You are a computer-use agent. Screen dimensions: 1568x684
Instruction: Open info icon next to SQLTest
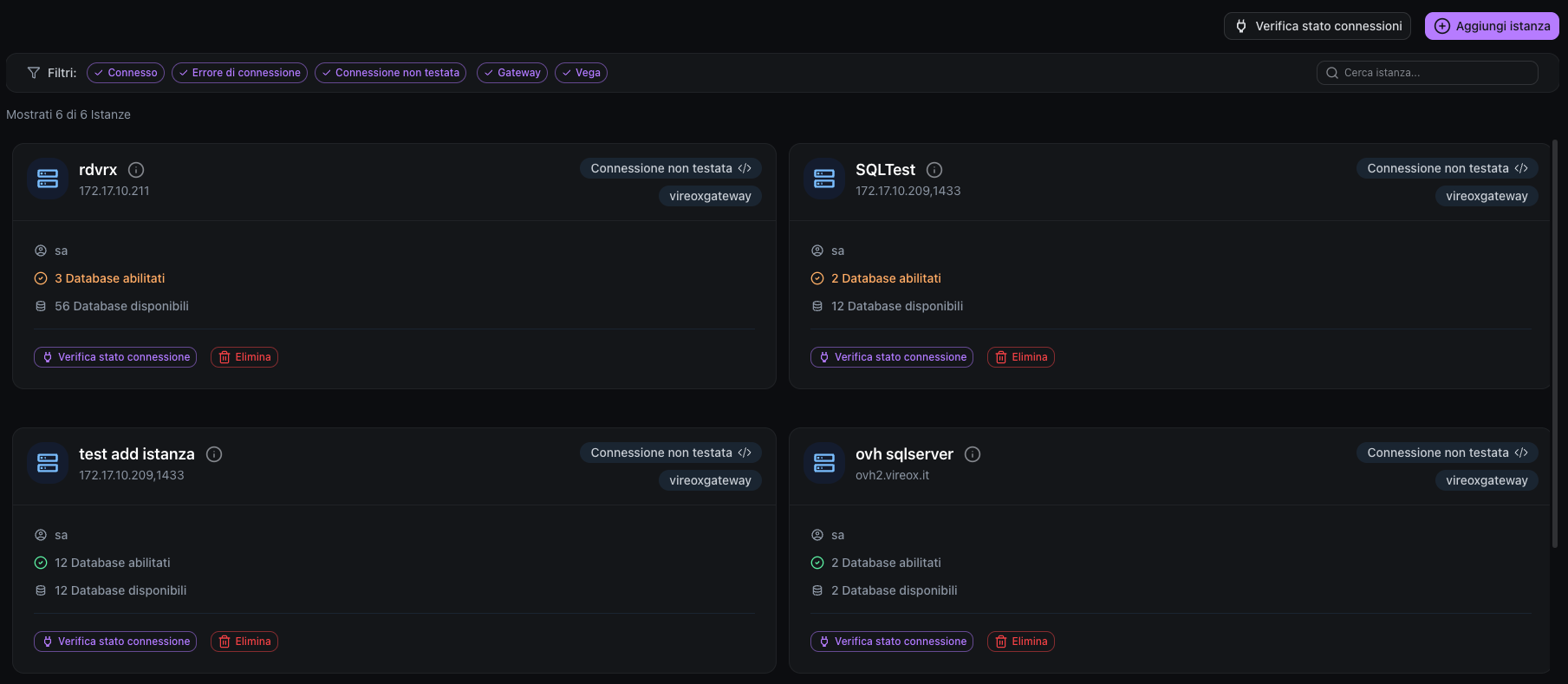(934, 170)
